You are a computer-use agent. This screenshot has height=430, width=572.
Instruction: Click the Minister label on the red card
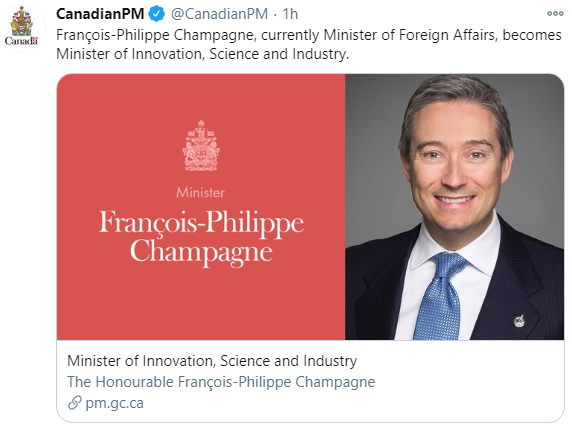pos(200,193)
